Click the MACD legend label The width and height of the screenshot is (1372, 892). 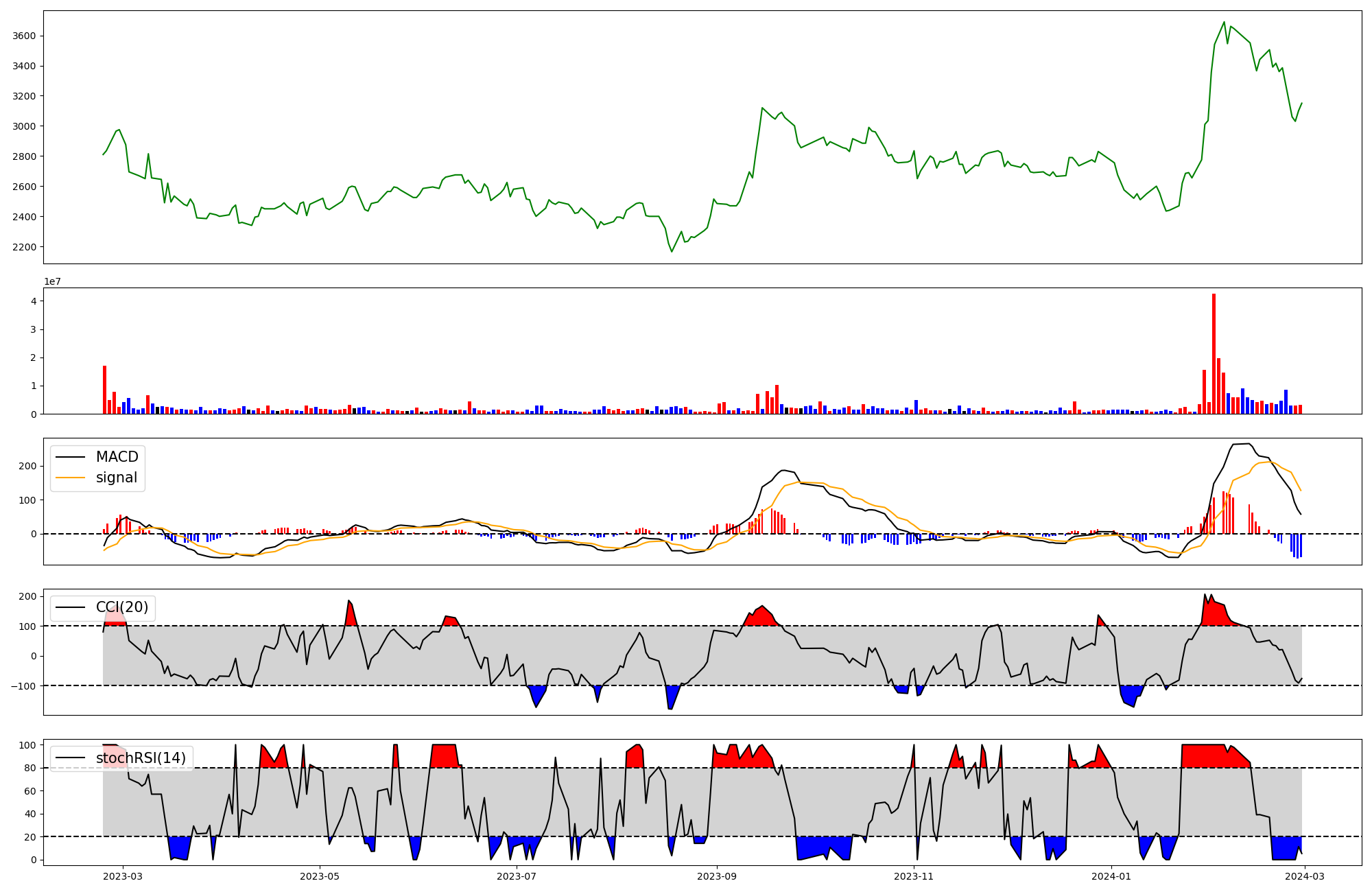[117, 457]
